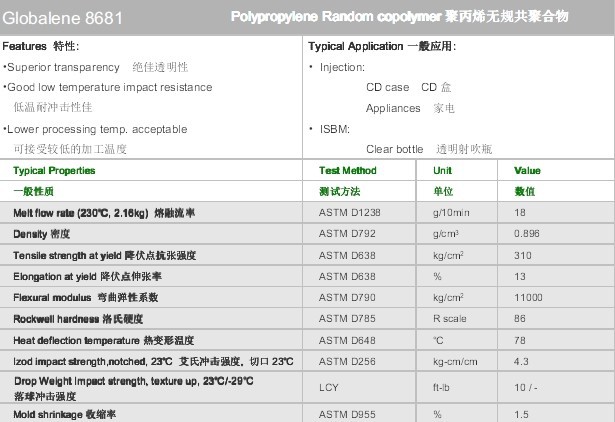Click the '数值' Chinese header cell
The image size is (615, 422).
coord(525,191)
